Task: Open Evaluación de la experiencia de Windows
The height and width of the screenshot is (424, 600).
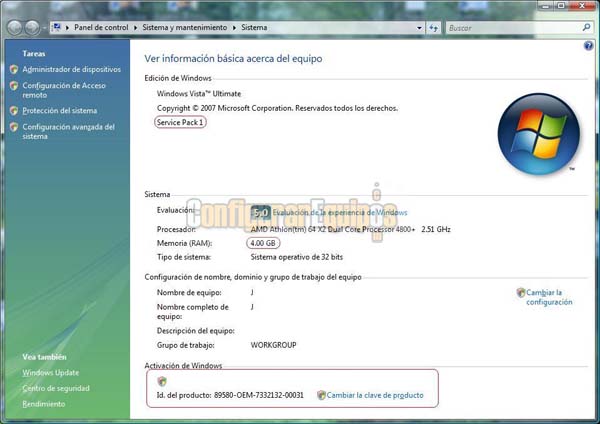Action: 340,212
